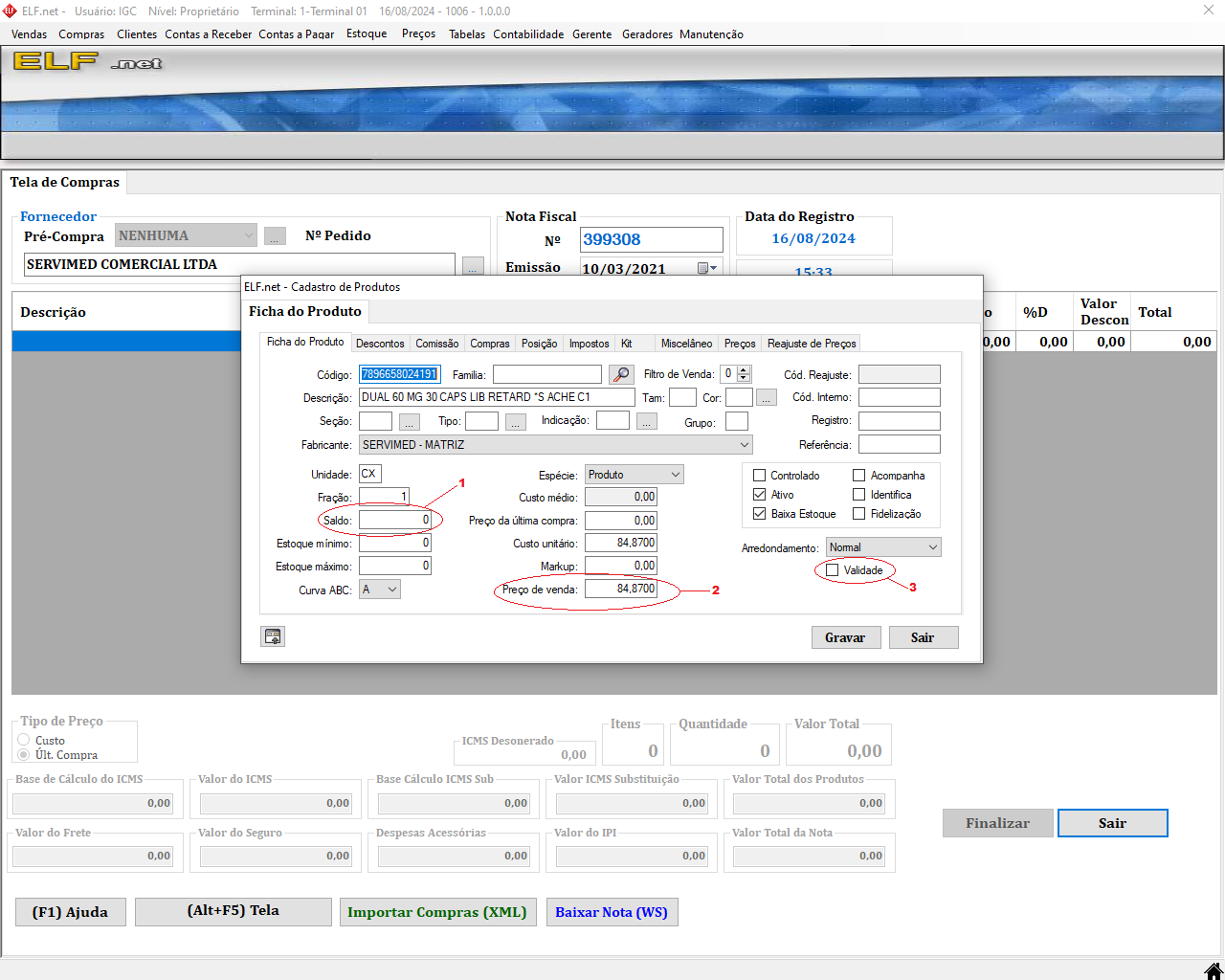1225x980 pixels.
Task: Click the Saldo input field
Action: point(395,520)
